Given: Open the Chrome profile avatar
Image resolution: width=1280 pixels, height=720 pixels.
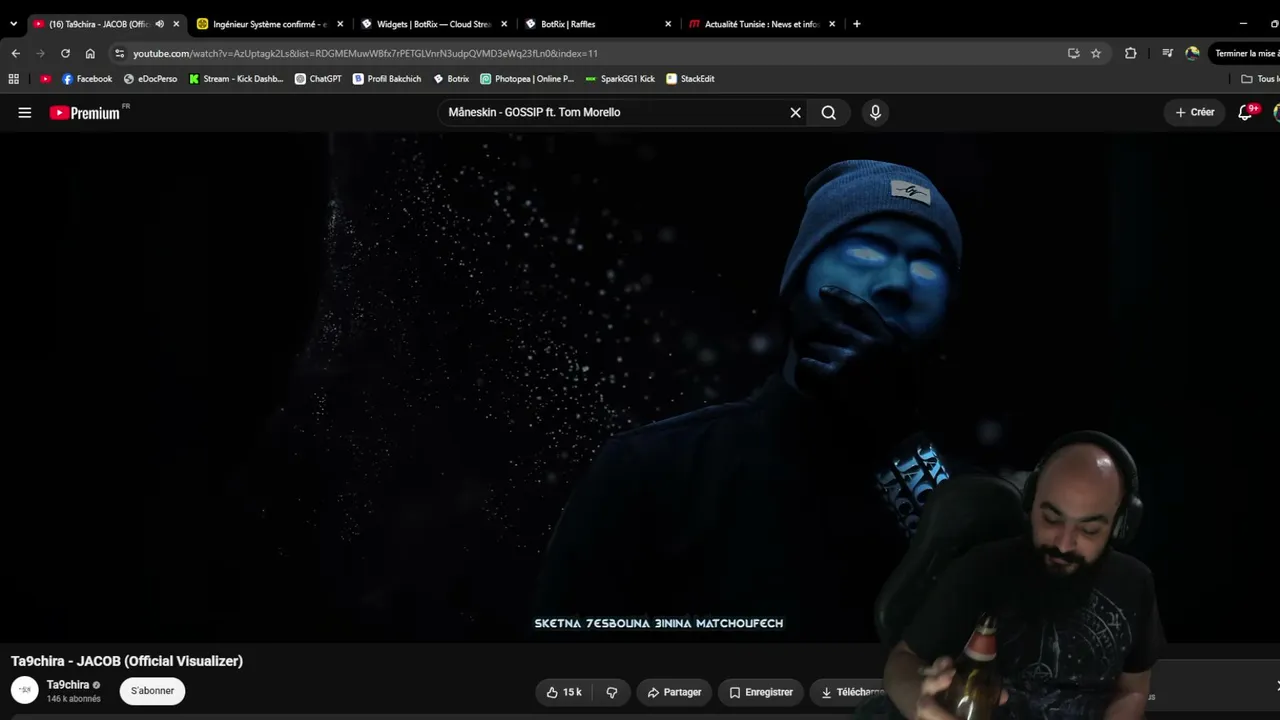Looking at the screenshot, I should (1192, 53).
